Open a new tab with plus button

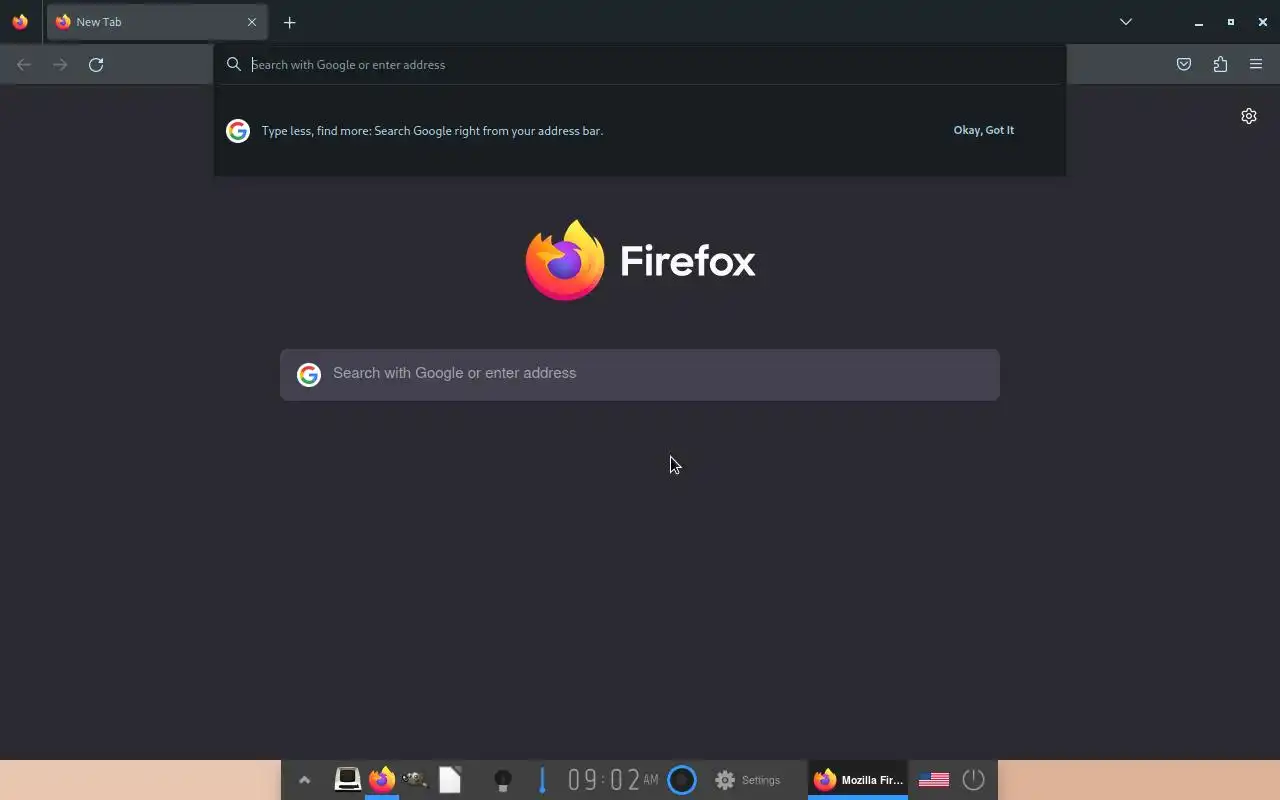click(x=289, y=22)
